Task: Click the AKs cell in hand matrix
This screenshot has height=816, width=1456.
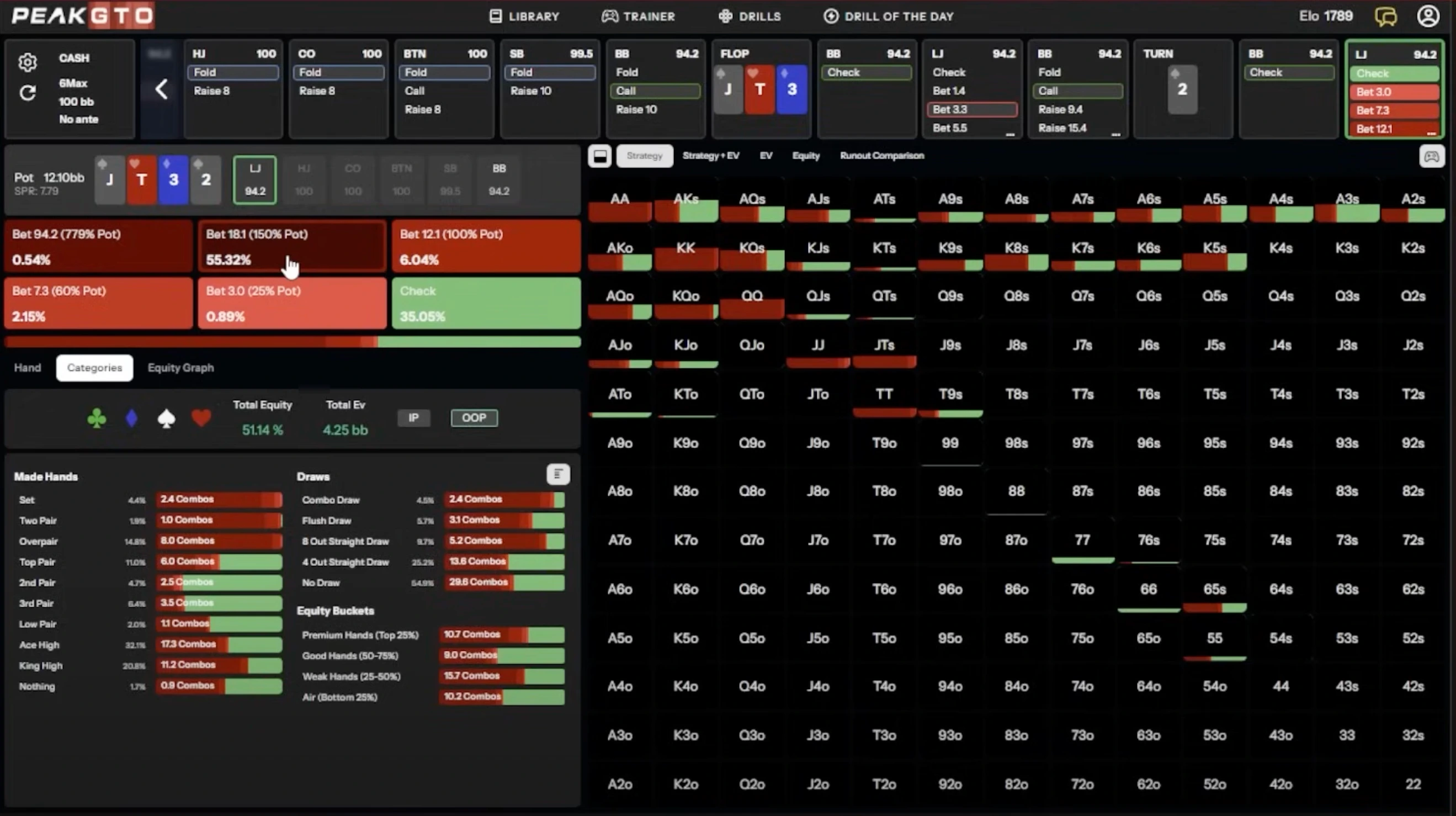Action: (x=686, y=205)
